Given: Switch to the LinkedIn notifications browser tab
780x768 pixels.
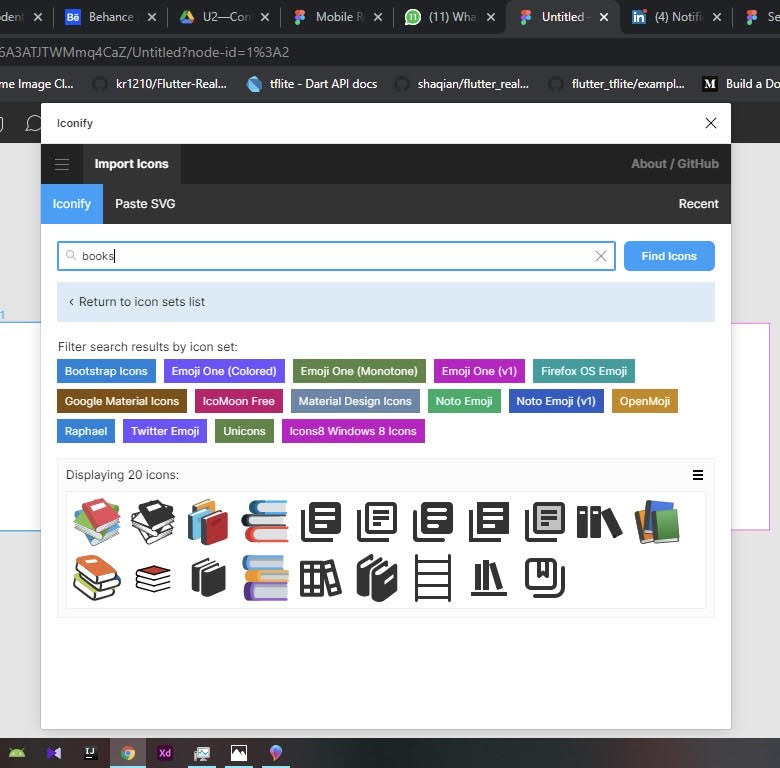Looking at the screenshot, I should [x=677, y=17].
